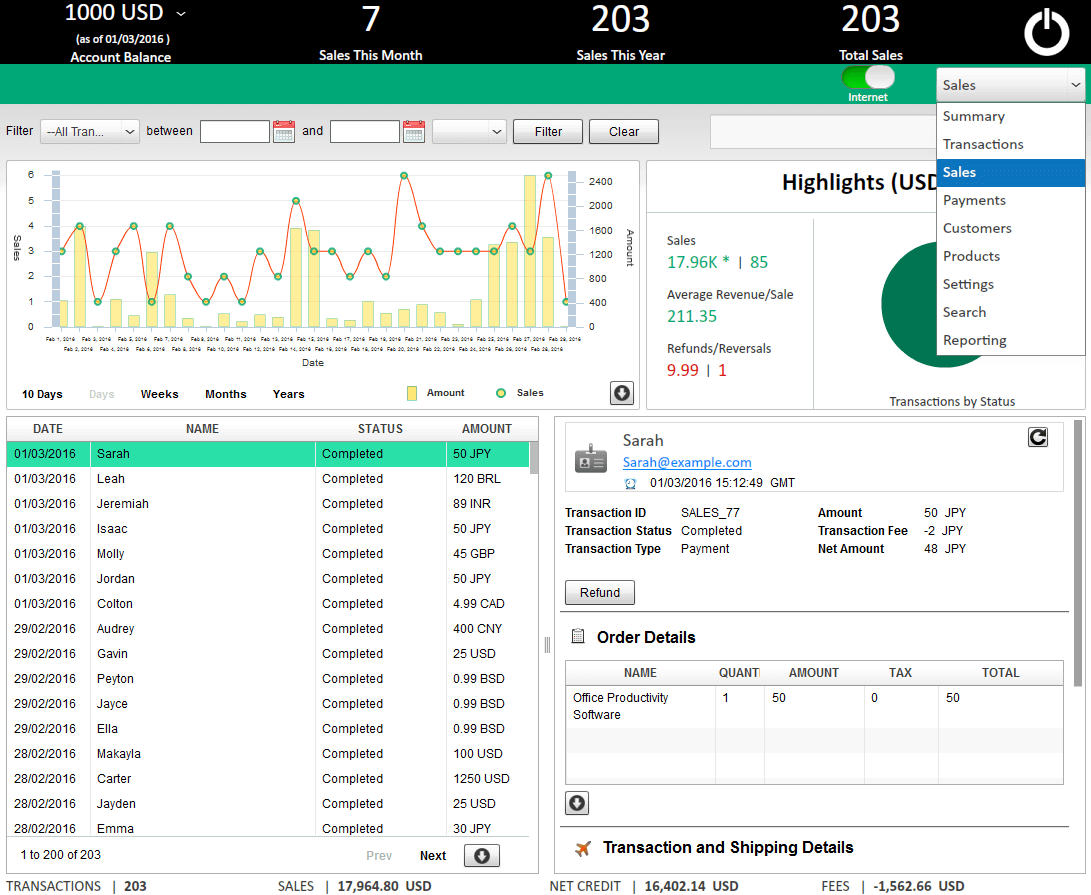The height and width of the screenshot is (895, 1091).
Task: Click the shipping airplane icon
Action: pyautogui.click(x=582, y=848)
